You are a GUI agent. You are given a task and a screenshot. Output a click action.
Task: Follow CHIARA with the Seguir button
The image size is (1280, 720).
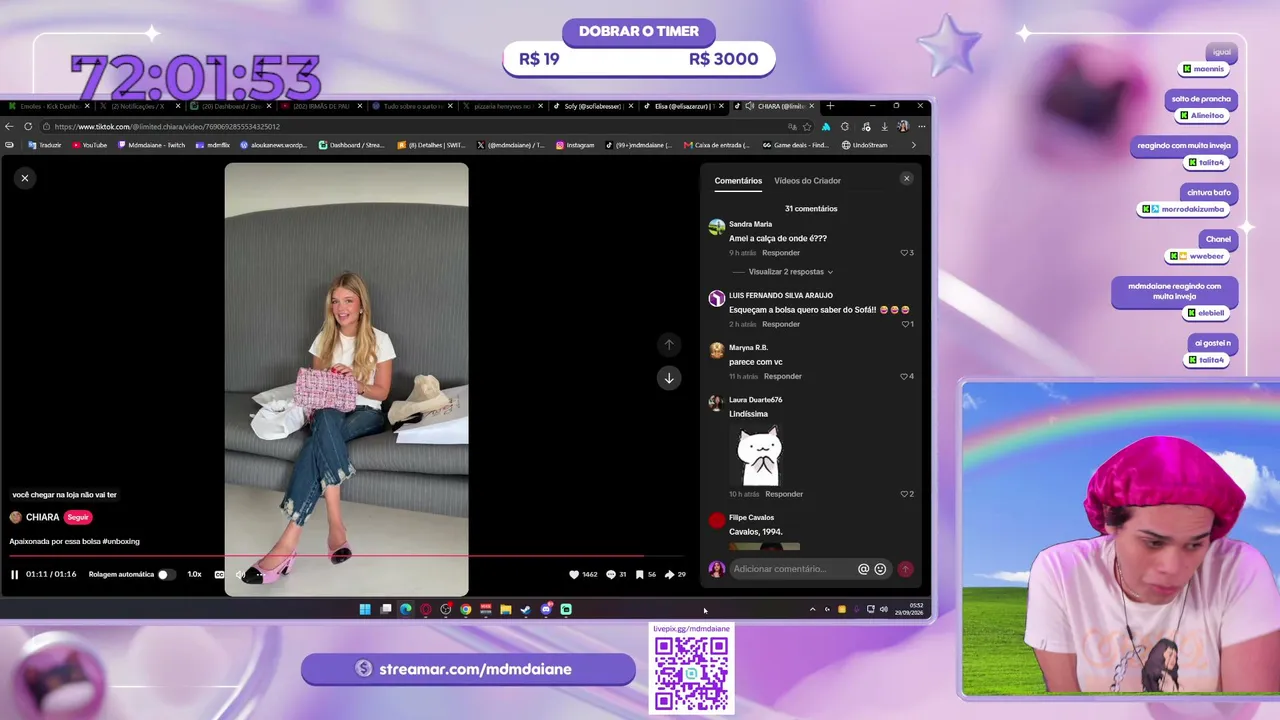click(x=78, y=517)
